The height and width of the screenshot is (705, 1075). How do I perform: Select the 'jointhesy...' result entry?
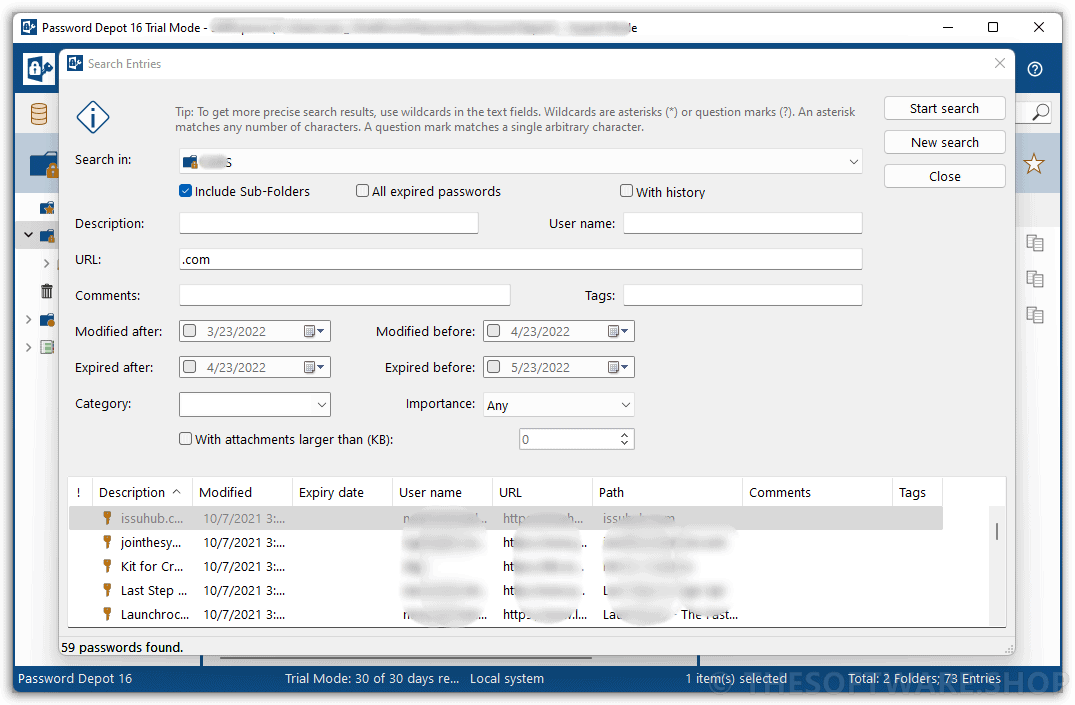(x=506, y=542)
